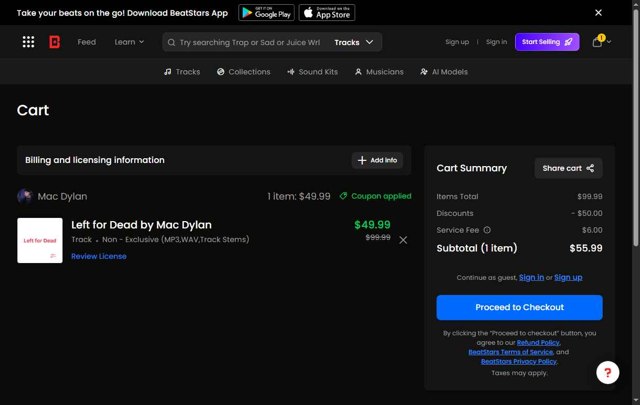Click the page vertical scrollbar
The image size is (640, 405).
pyautogui.click(x=636, y=127)
